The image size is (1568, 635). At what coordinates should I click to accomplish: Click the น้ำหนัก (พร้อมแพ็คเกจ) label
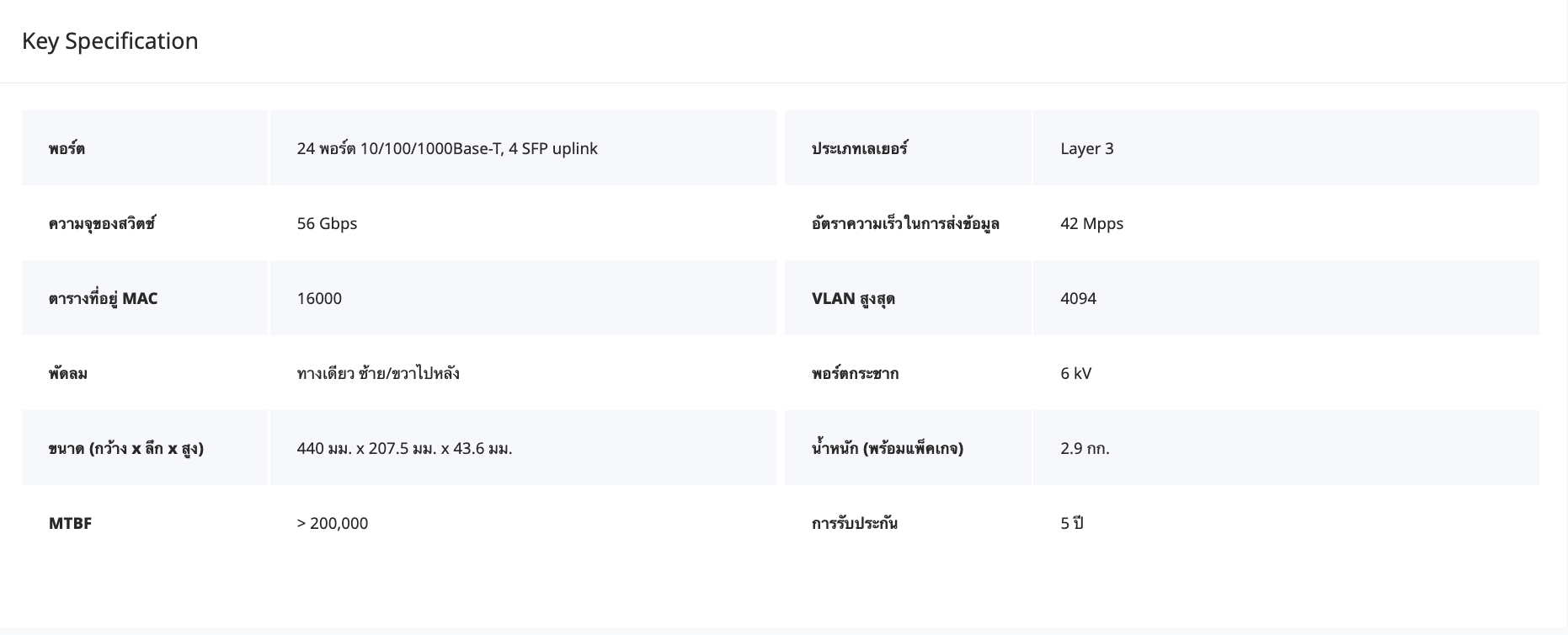(x=887, y=448)
